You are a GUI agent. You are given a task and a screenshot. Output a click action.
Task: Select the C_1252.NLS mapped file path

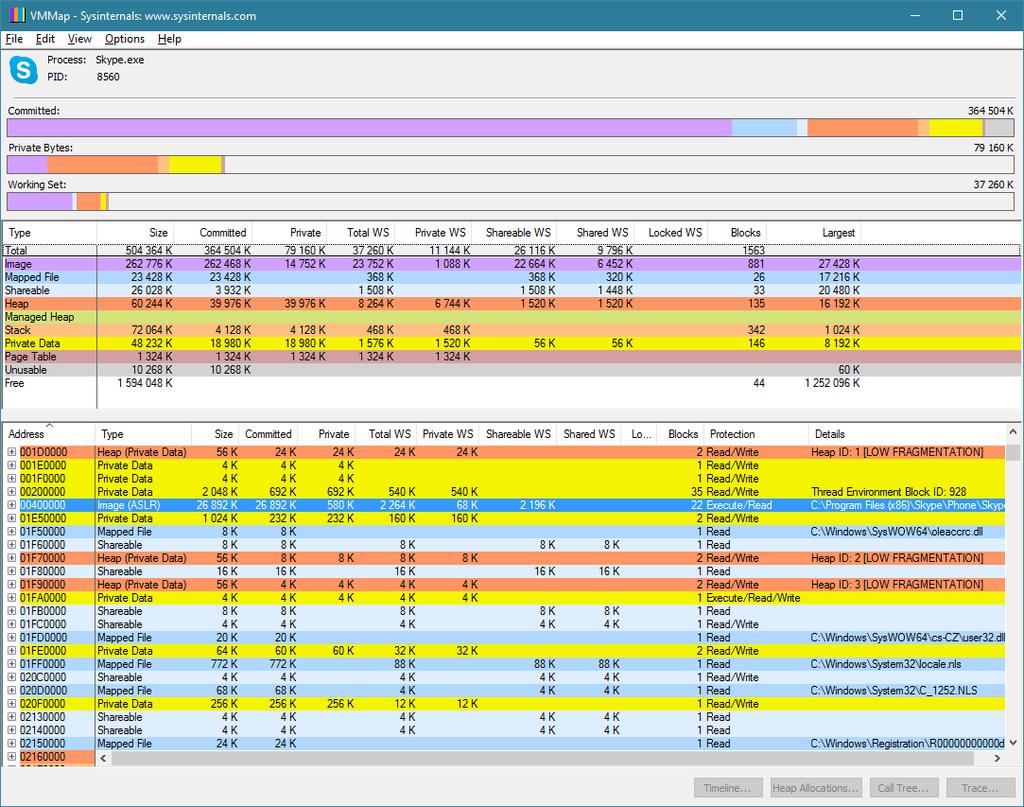(894, 690)
